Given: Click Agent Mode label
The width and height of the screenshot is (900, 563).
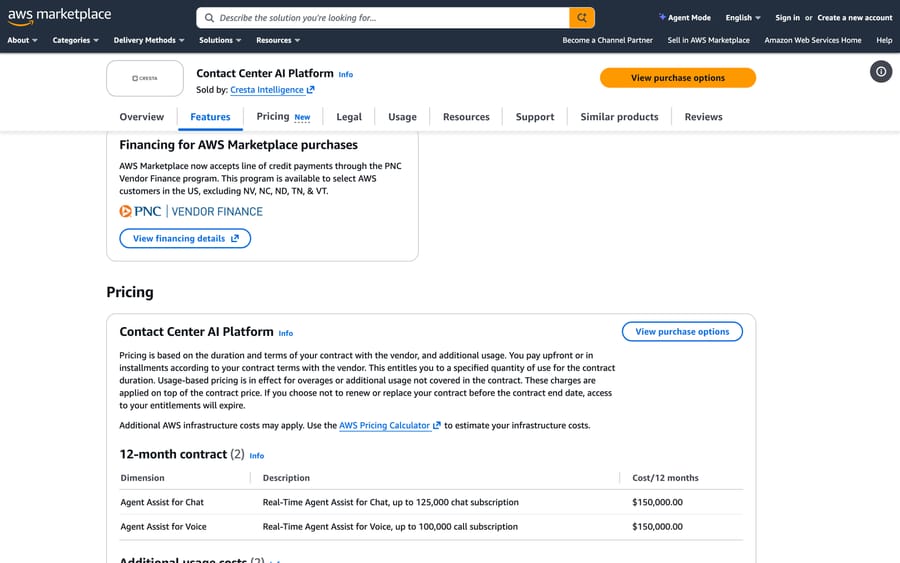Looking at the screenshot, I should tap(689, 18).
